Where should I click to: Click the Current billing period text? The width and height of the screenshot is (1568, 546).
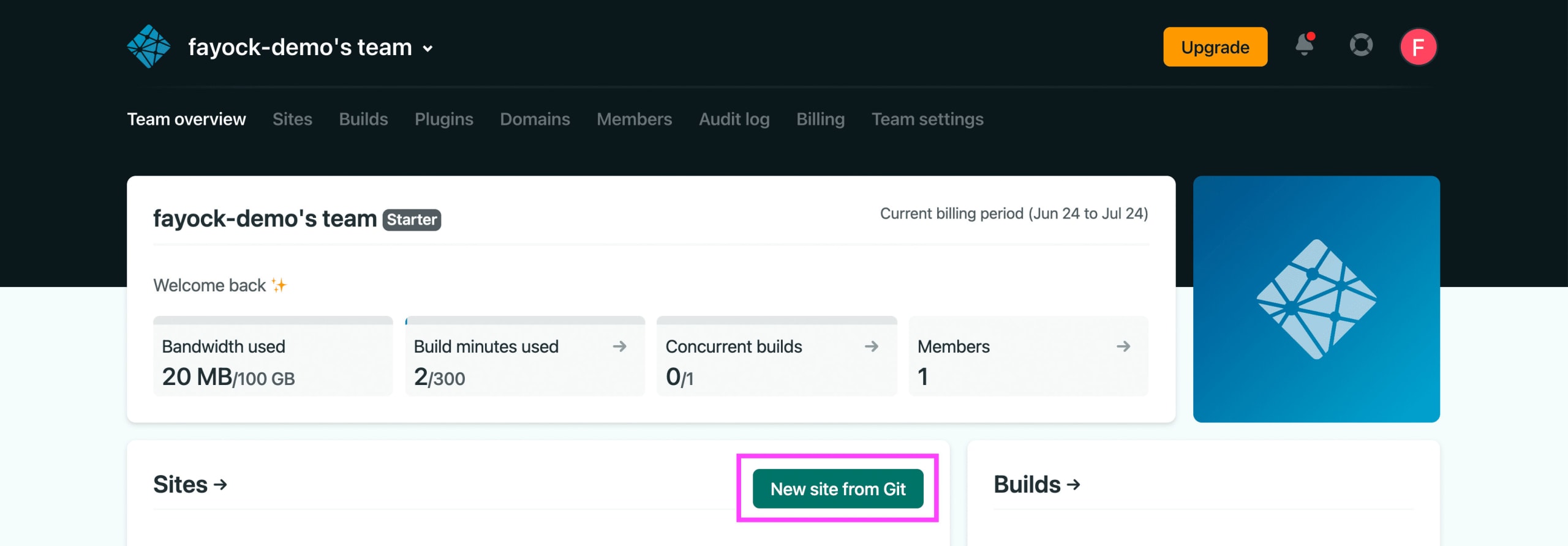coord(1014,214)
